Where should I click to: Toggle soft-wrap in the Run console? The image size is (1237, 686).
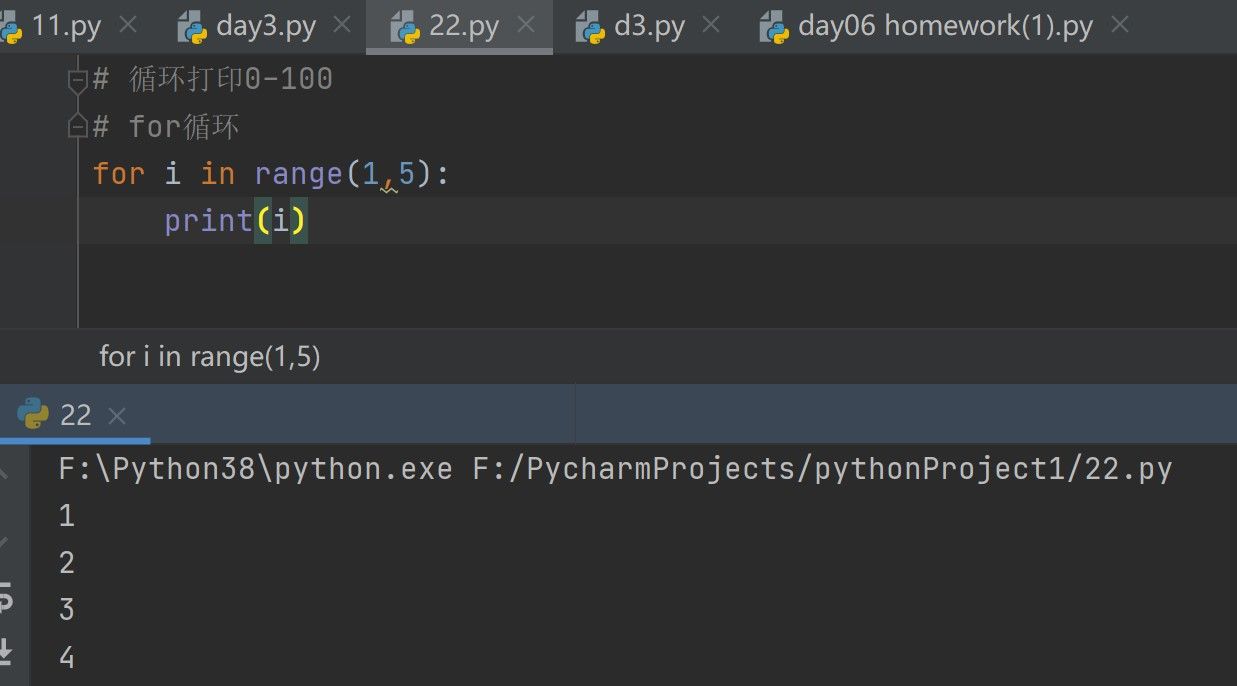[6, 600]
